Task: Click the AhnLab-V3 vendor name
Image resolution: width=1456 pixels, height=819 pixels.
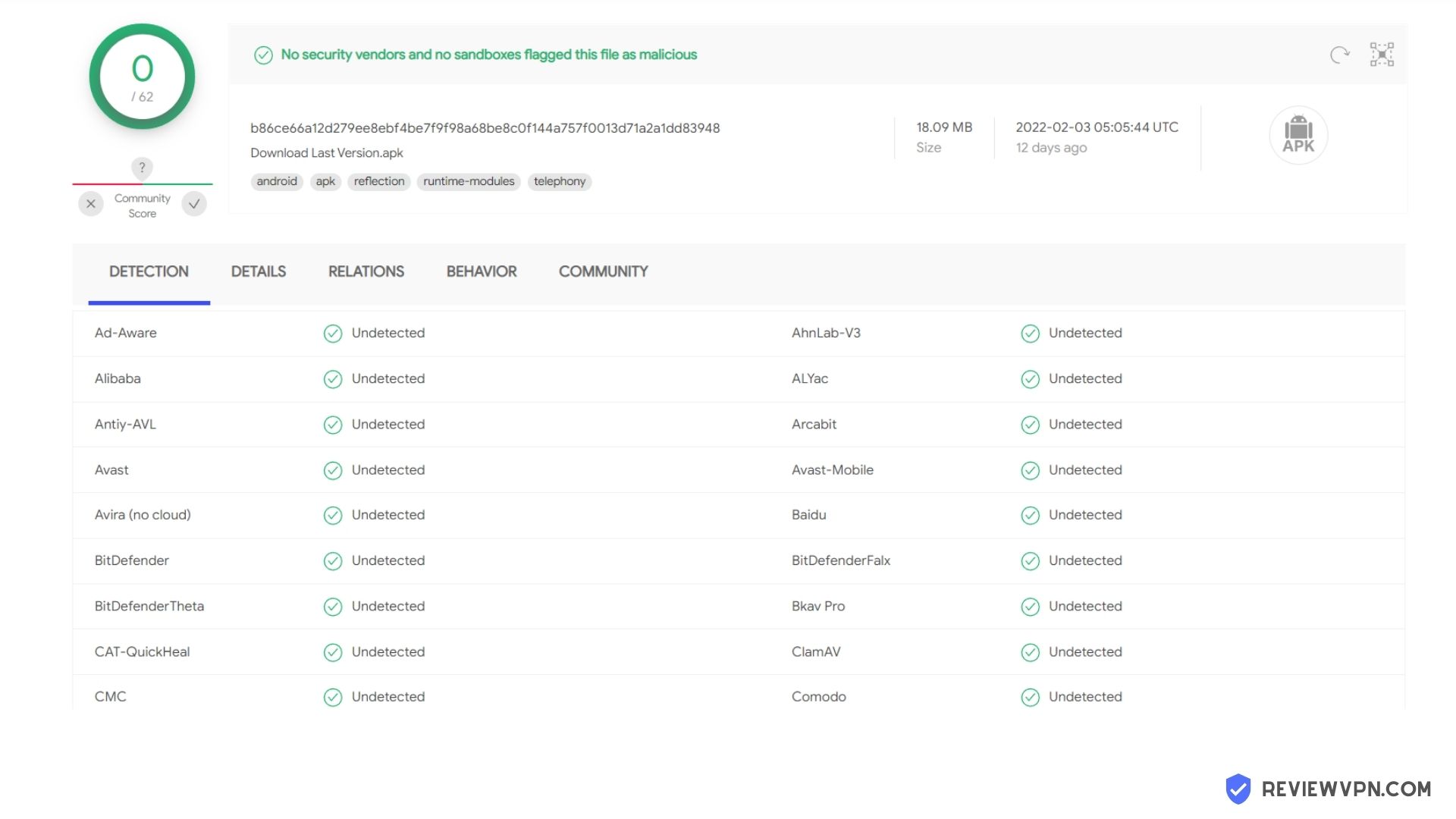Action: [826, 333]
